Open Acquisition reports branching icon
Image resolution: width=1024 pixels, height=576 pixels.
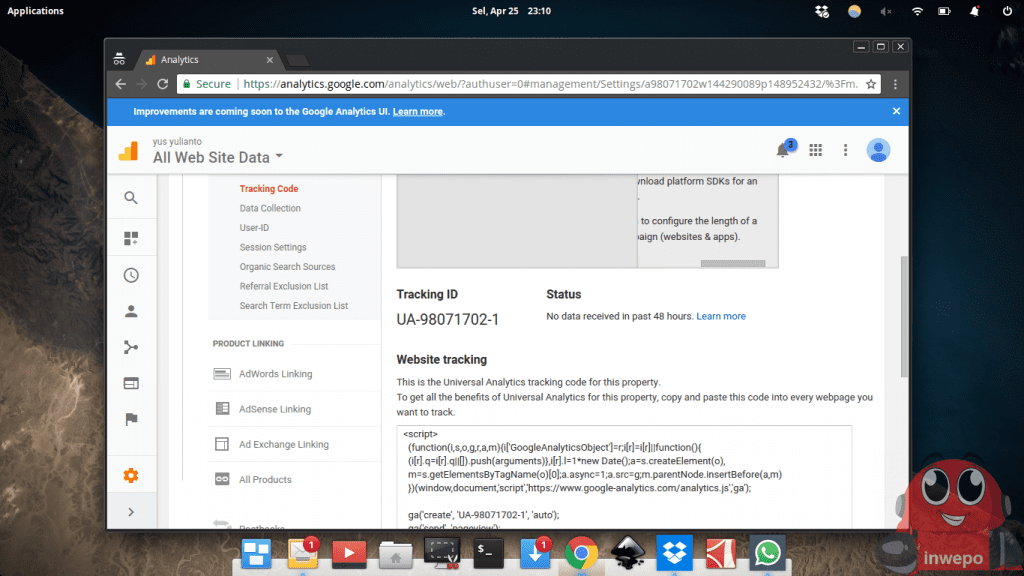point(131,347)
